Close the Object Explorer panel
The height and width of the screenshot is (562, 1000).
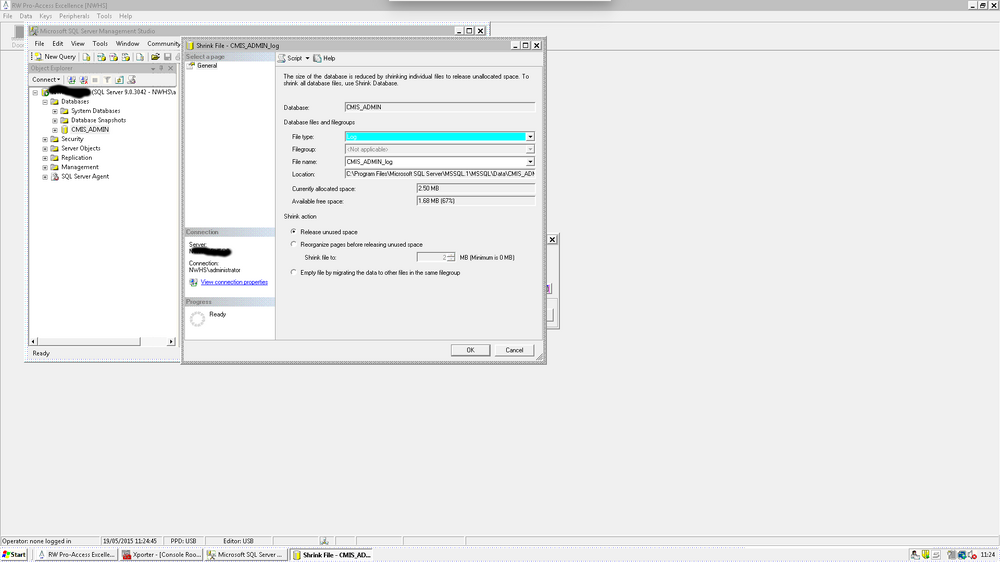(170, 68)
